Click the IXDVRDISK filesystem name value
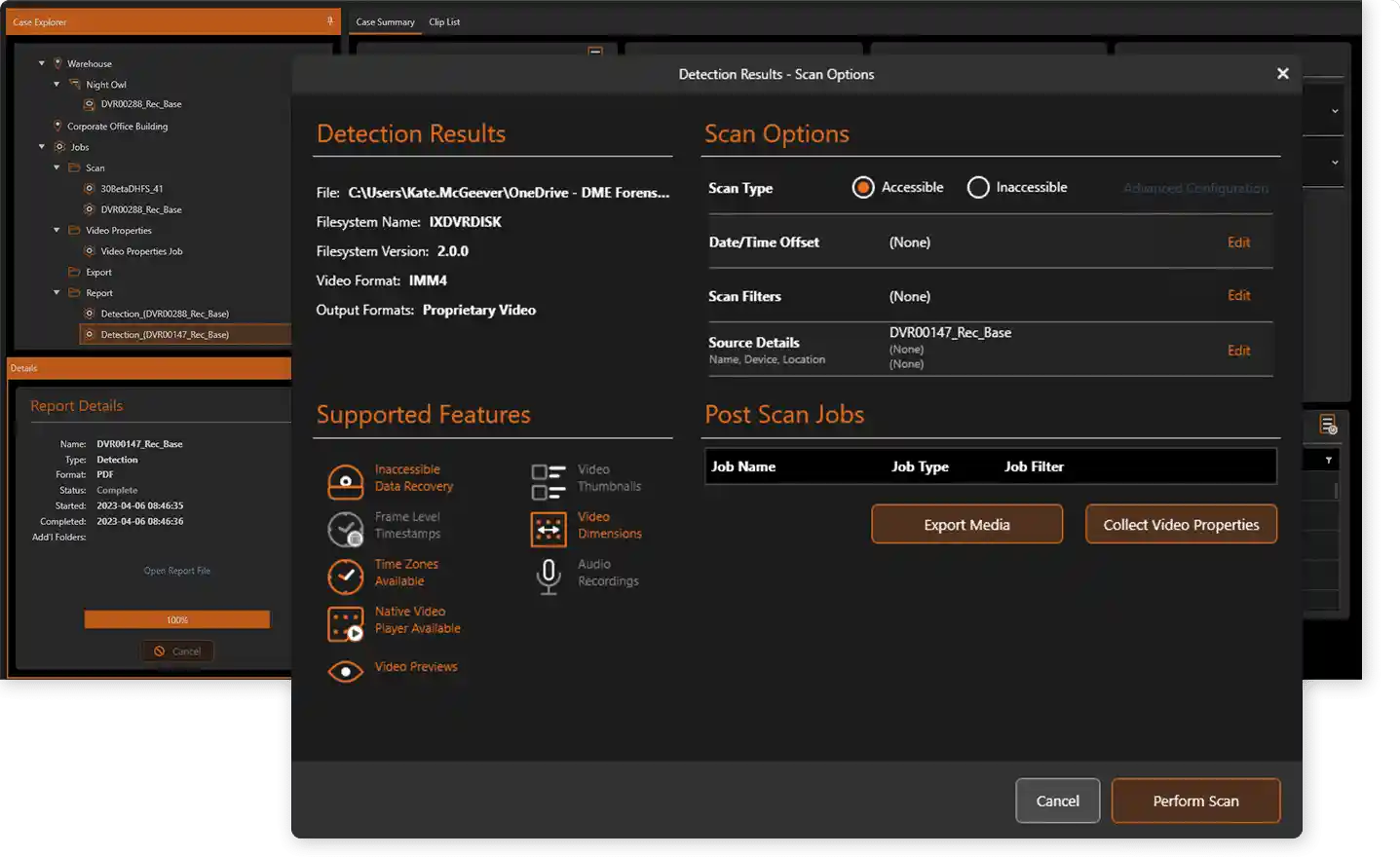Viewport: 1400px width, 857px height. 465,222
